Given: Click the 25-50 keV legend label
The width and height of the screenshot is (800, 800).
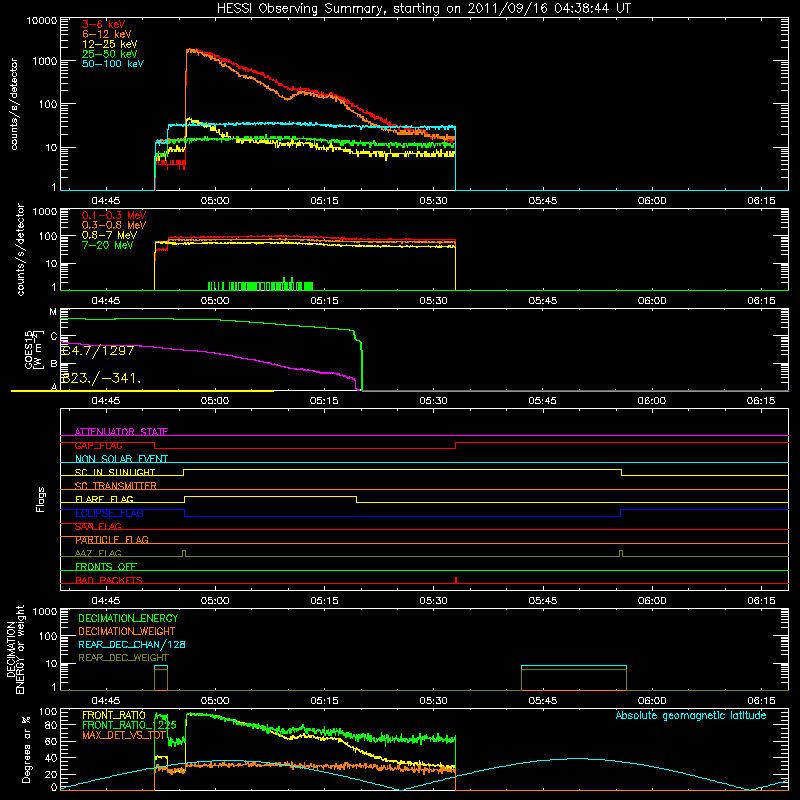Looking at the screenshot, I should pos(110,54).
